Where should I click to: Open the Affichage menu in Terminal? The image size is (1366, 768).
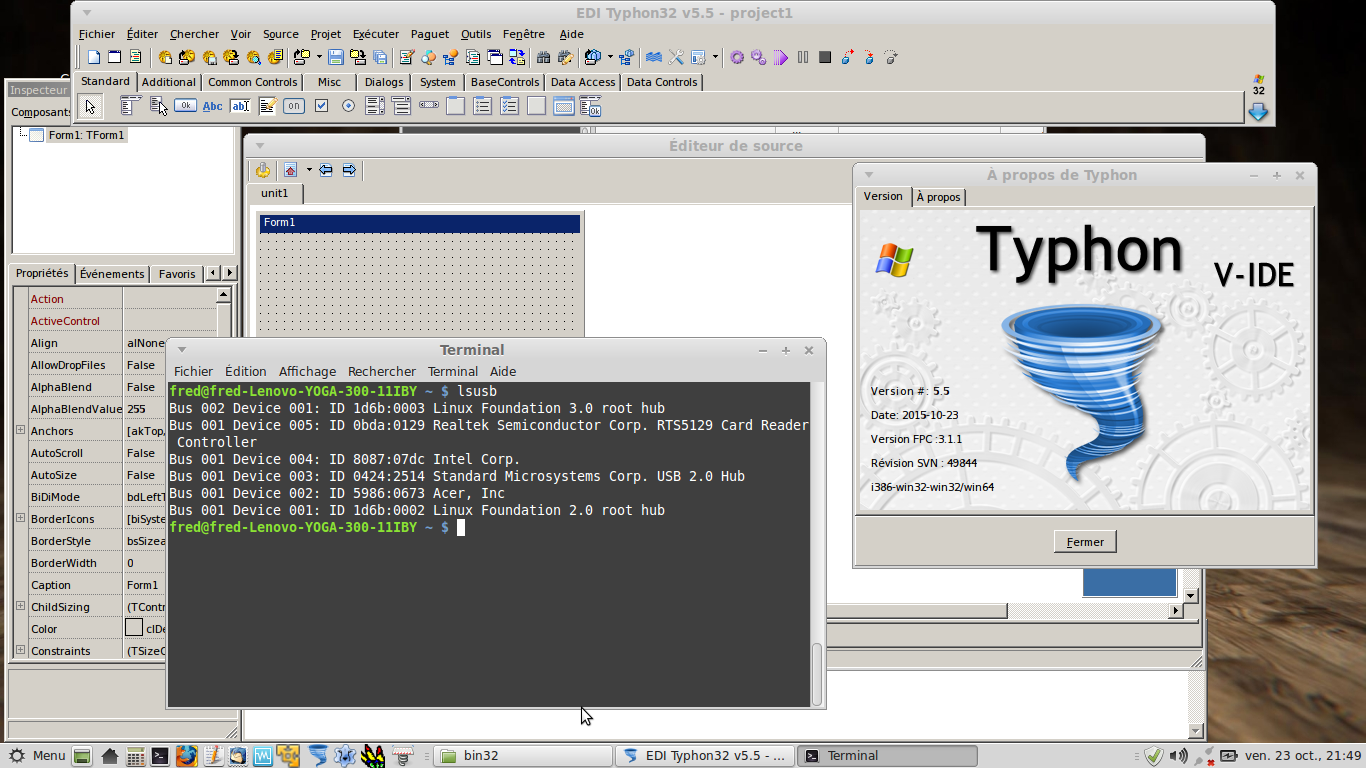pyautogui.click(x=307, y=371)
